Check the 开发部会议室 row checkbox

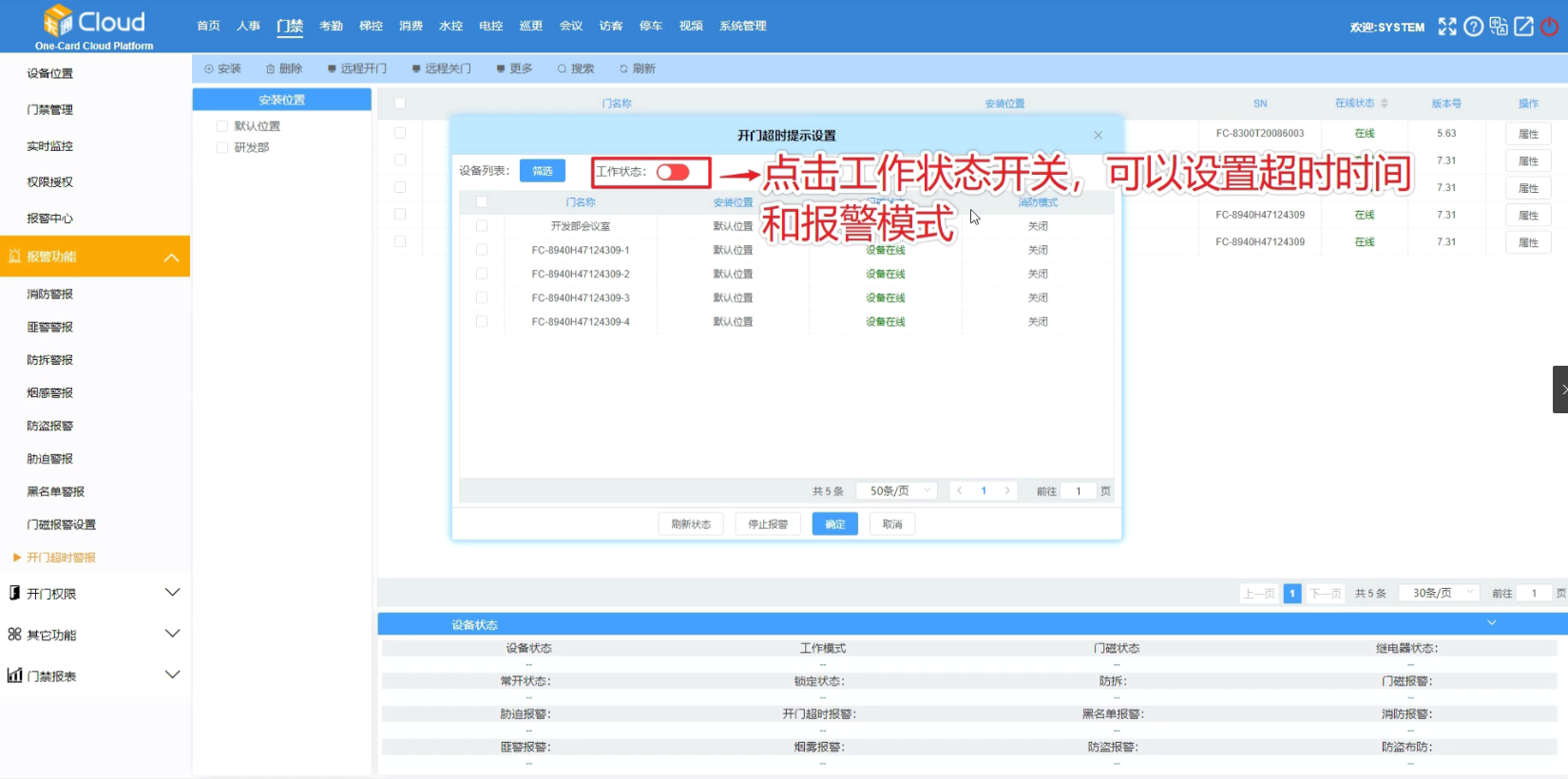pos(482,226)
